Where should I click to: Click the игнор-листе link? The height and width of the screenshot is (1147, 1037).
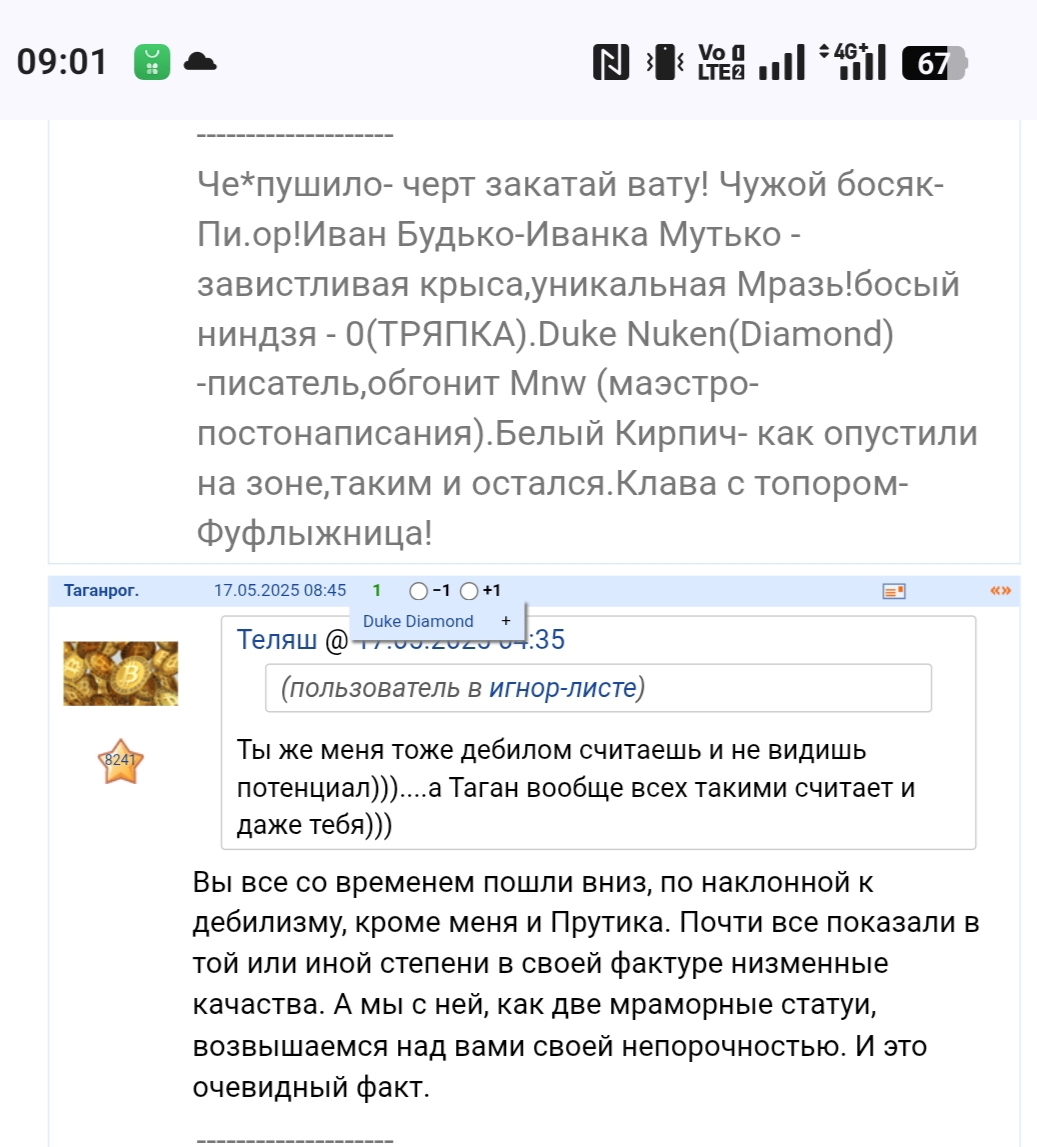[x=563, y=688]
